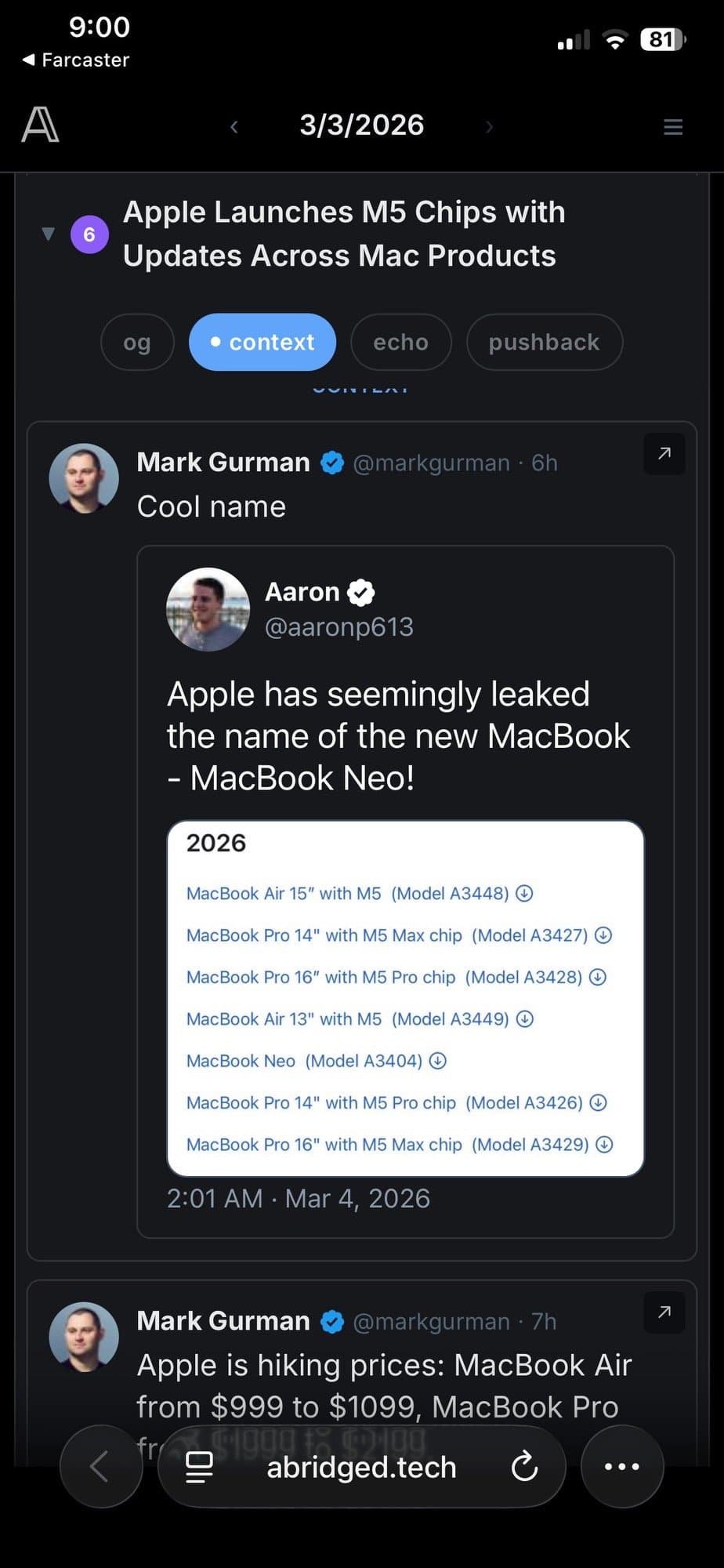Screen dimensions: 724x1568
Task: Tap the abridged.tech address field
Action: [x=361, y=1466]
